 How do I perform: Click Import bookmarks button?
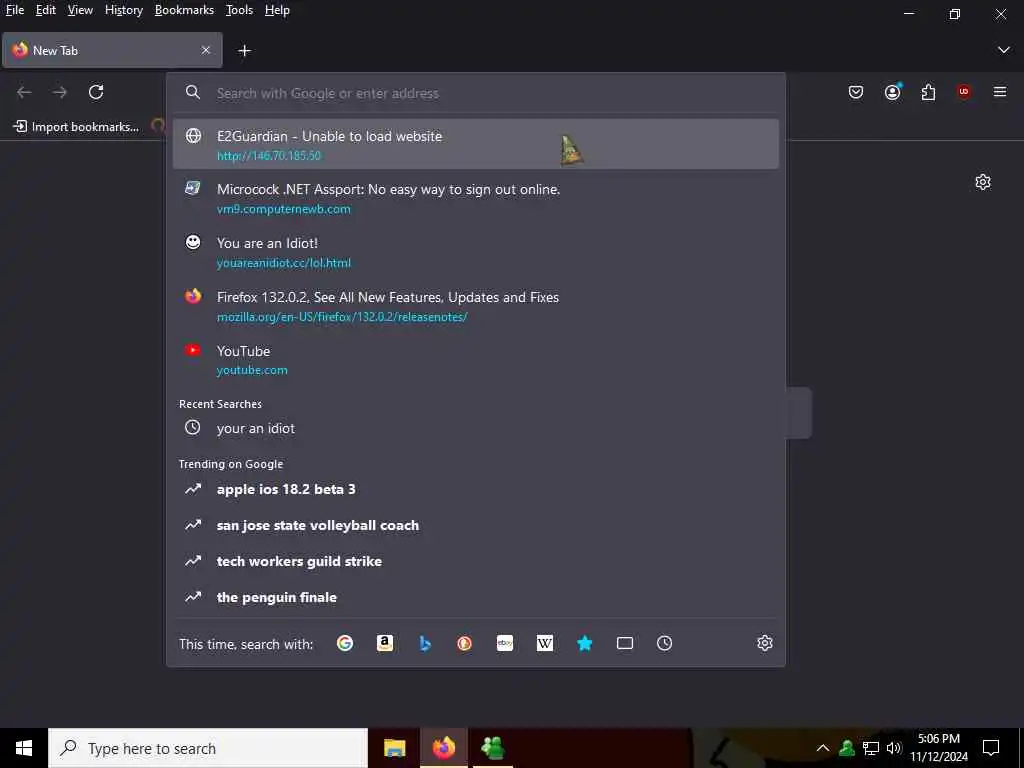point(76,127)
